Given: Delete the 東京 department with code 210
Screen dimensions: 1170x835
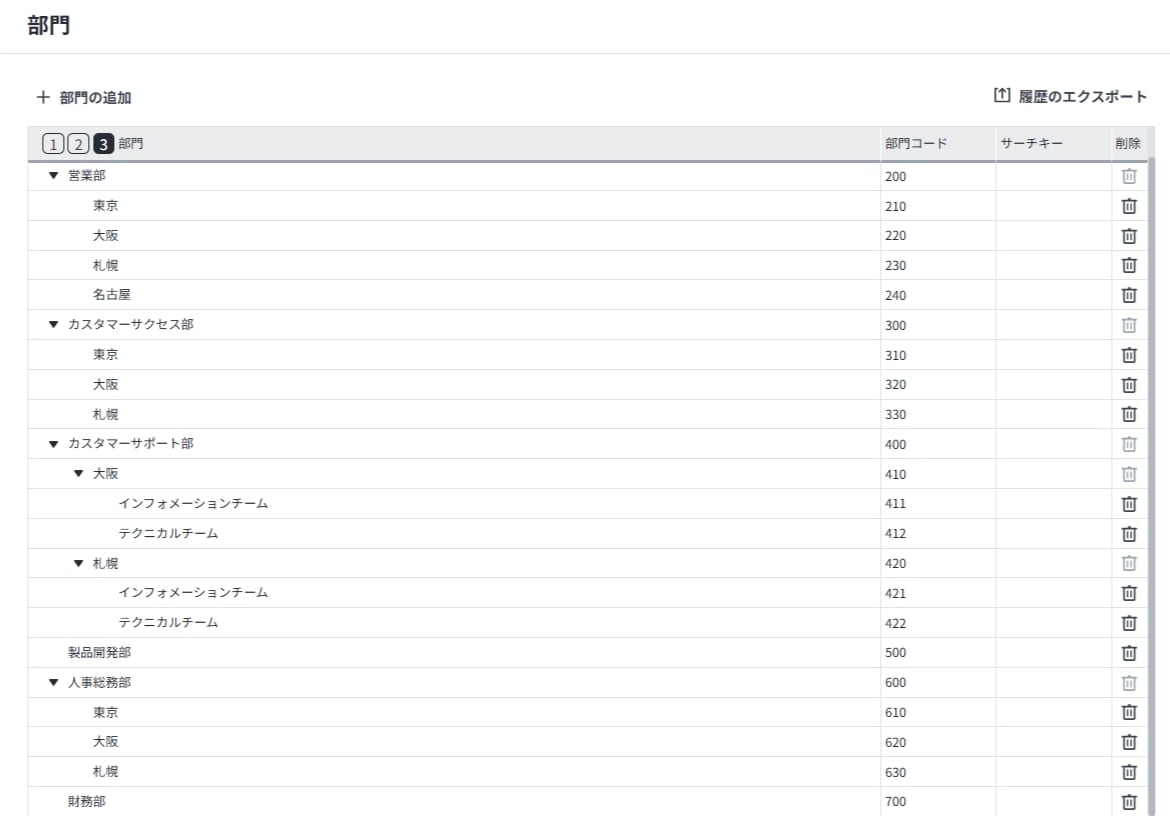Looking at the screenshot, I should (1129, 206).
